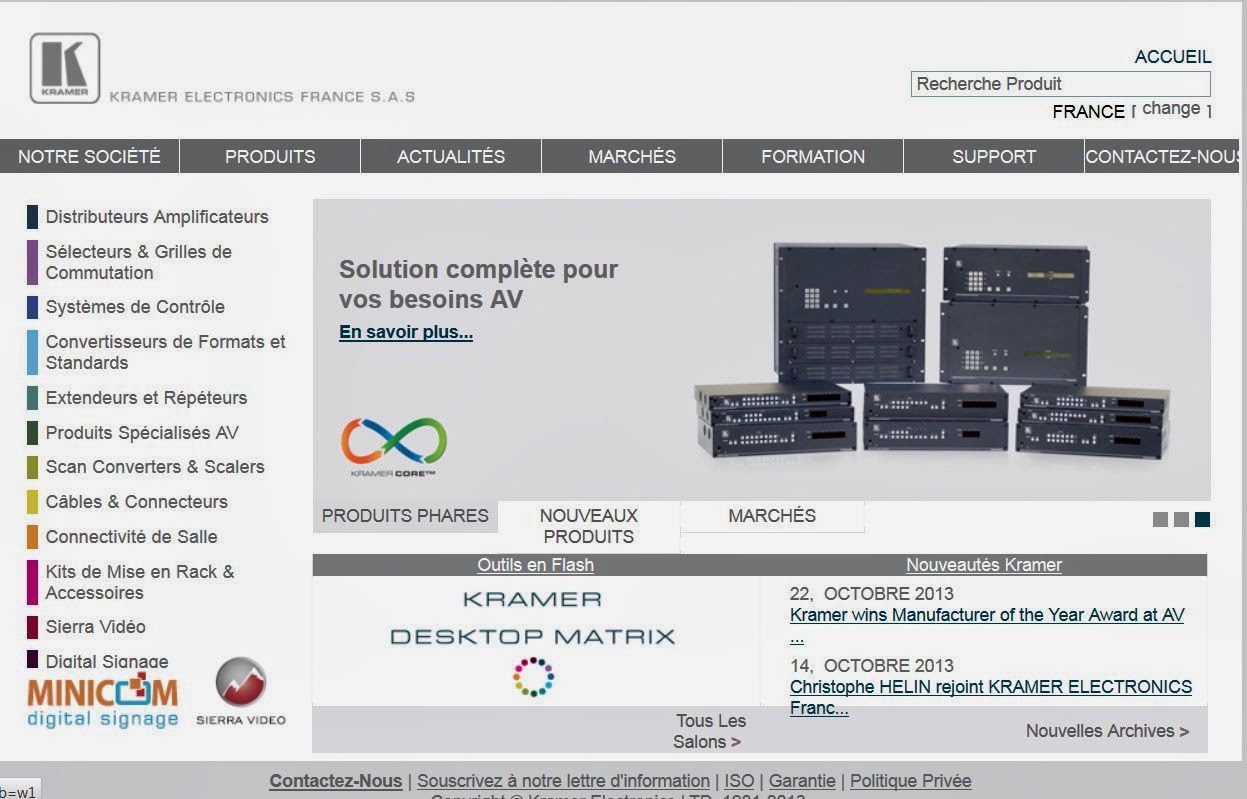Open Systèmes de Contrôle category
This screenshot has width=1247, height=799.
click(135, 307)
